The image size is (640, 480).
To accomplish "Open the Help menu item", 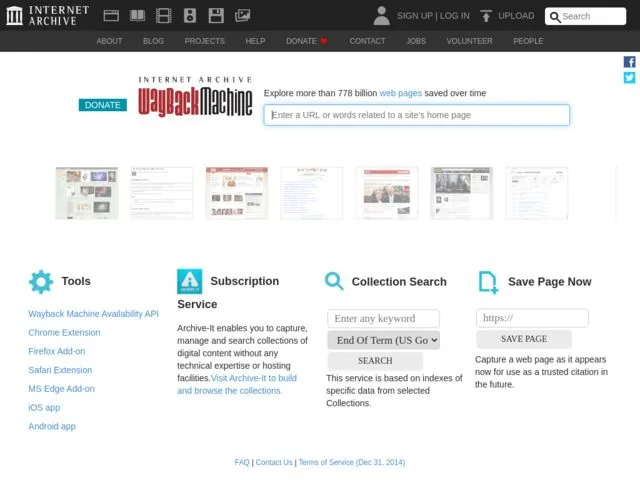I will click(256, 41).
